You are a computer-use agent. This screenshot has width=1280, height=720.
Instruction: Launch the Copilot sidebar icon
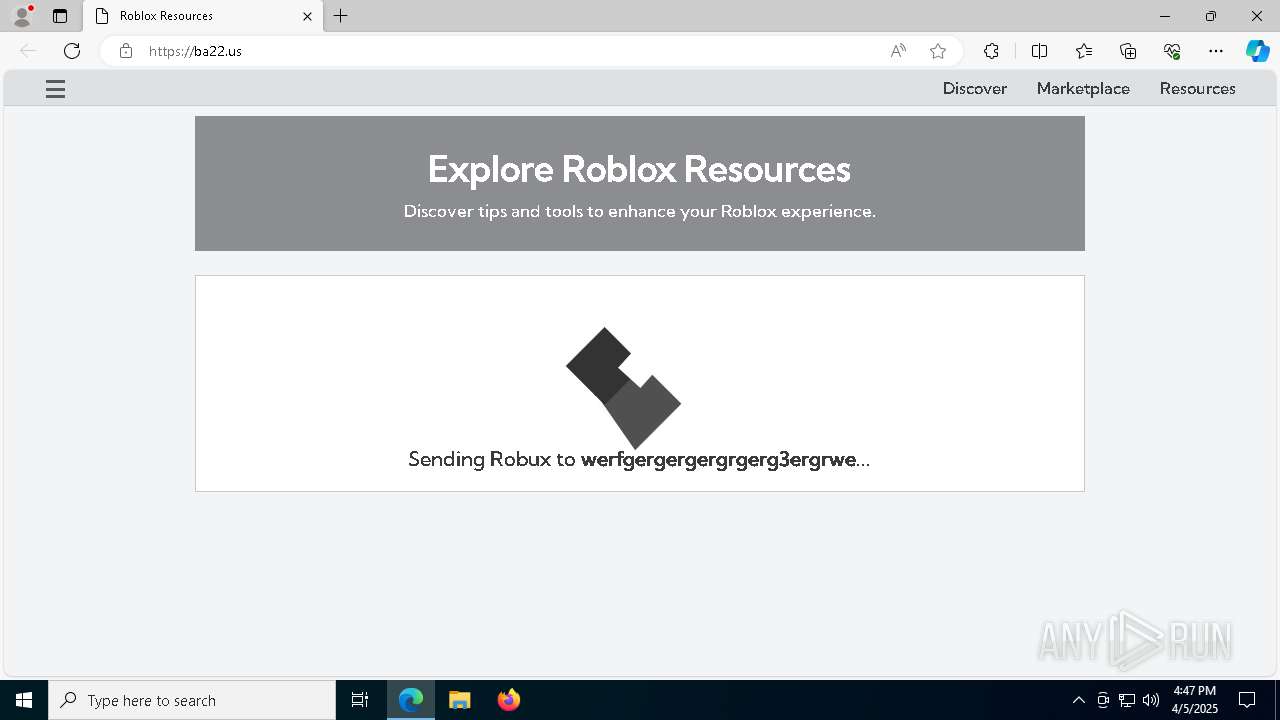[x=1257, y=51]
